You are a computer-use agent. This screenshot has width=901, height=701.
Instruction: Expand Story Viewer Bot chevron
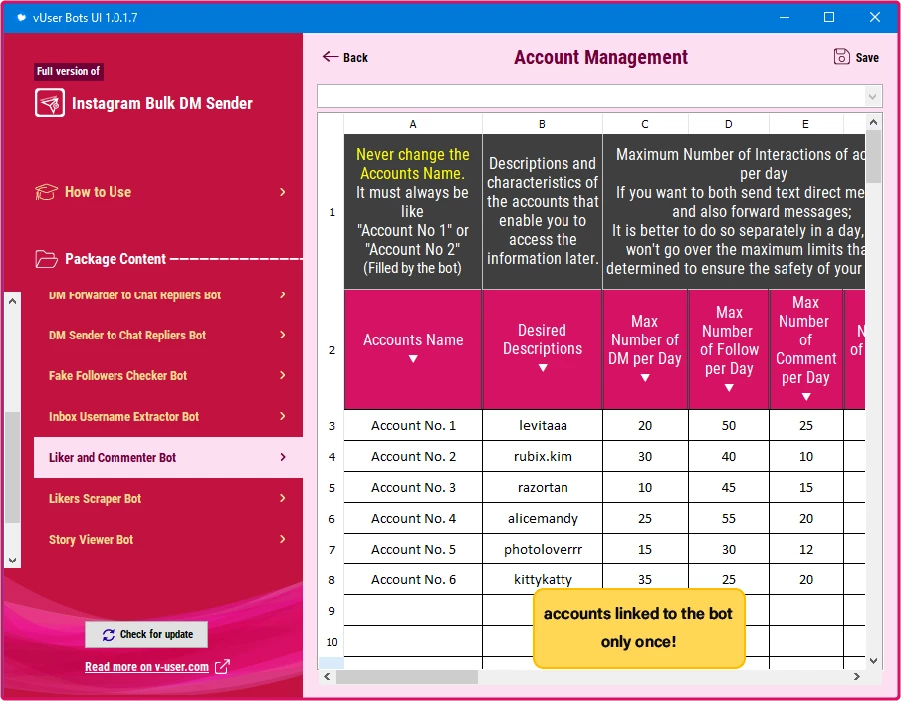coord(283,539)
